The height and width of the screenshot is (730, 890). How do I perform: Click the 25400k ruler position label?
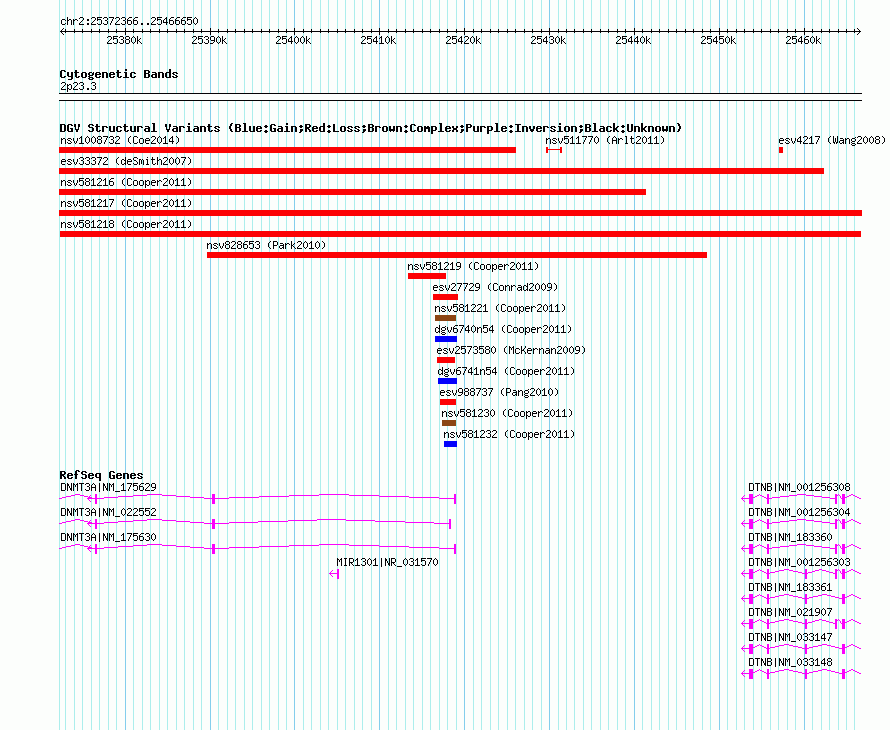(293, 40)
